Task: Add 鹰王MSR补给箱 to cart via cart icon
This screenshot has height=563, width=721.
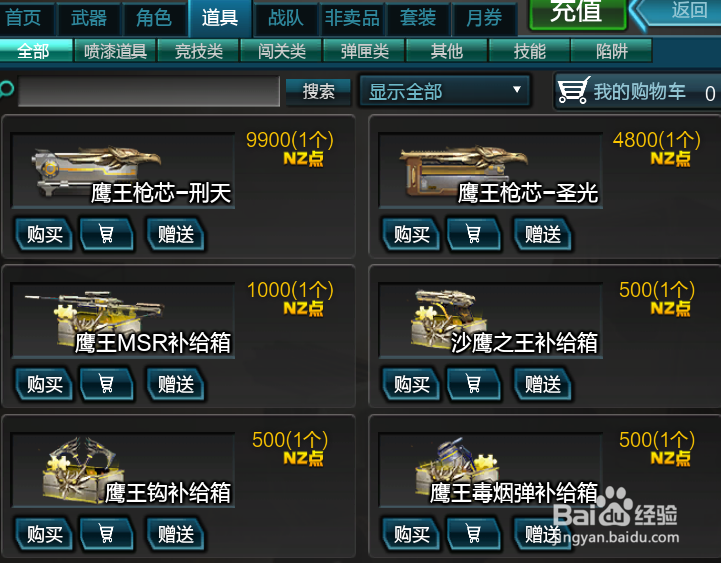Action: click(x=107, y=384)
